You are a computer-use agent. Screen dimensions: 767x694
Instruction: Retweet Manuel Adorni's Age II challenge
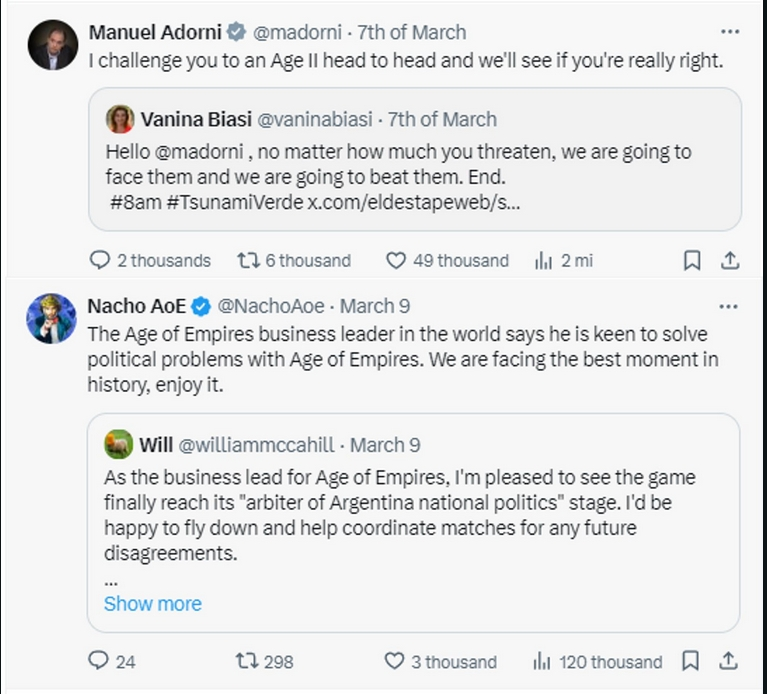[247, 260]
